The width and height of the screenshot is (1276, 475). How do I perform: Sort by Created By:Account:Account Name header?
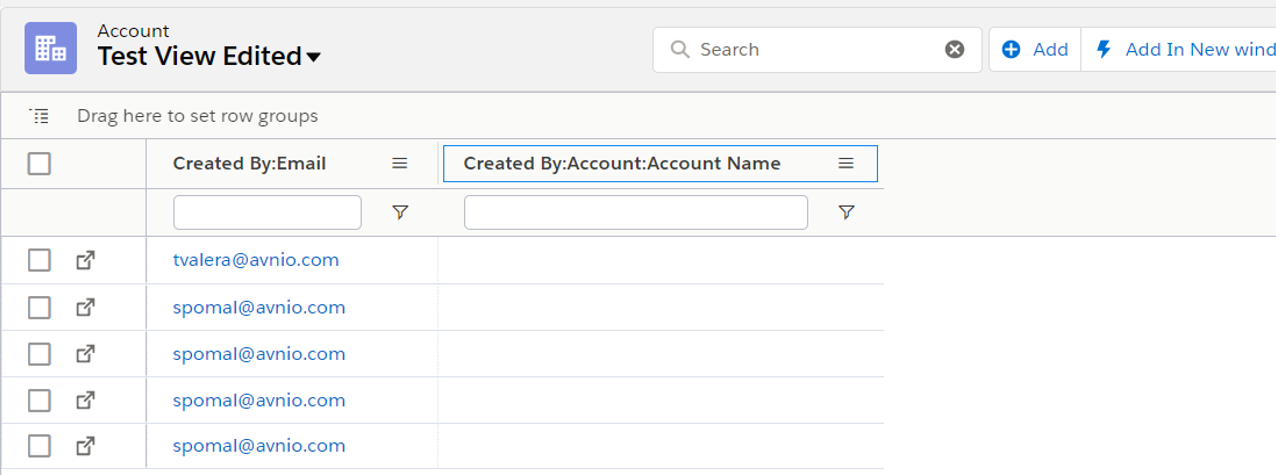click(622, 164)
